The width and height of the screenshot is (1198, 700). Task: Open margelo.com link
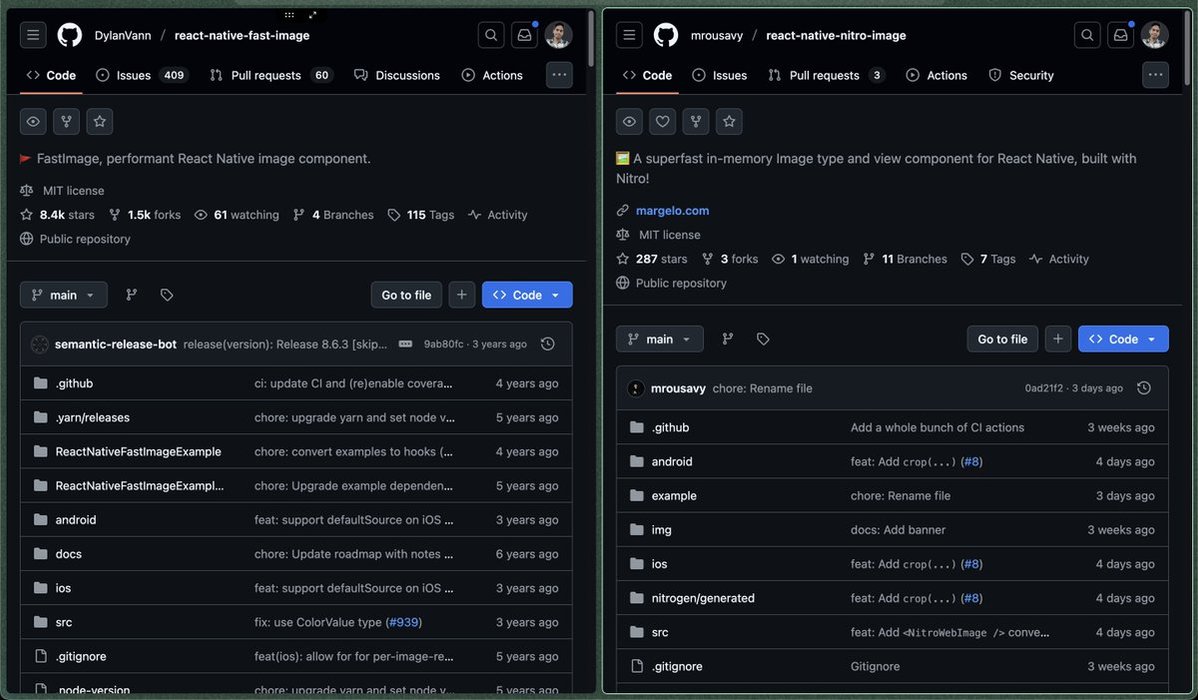[x=672, y=210]
